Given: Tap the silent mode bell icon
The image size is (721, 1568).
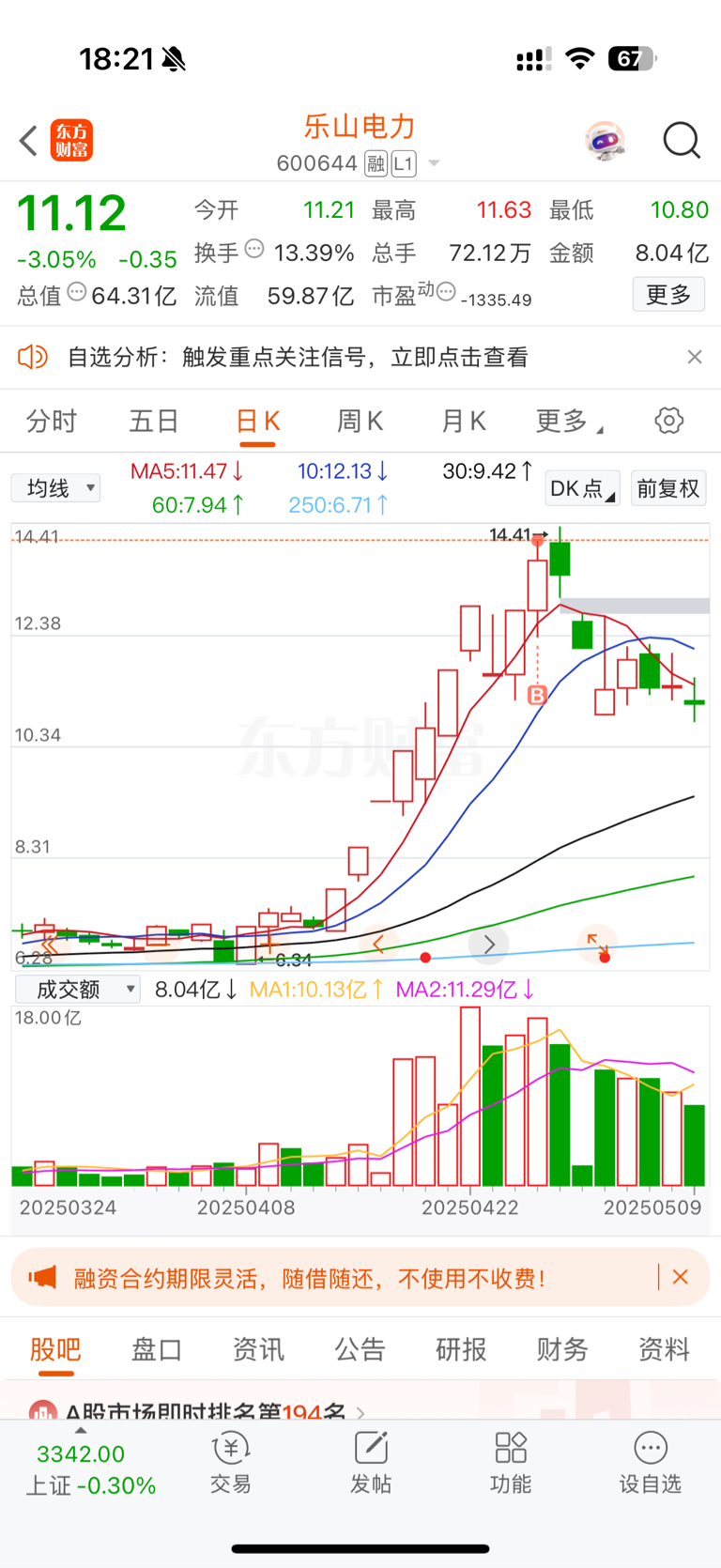Looking at the screenshot, I should (x=174, y=60).
